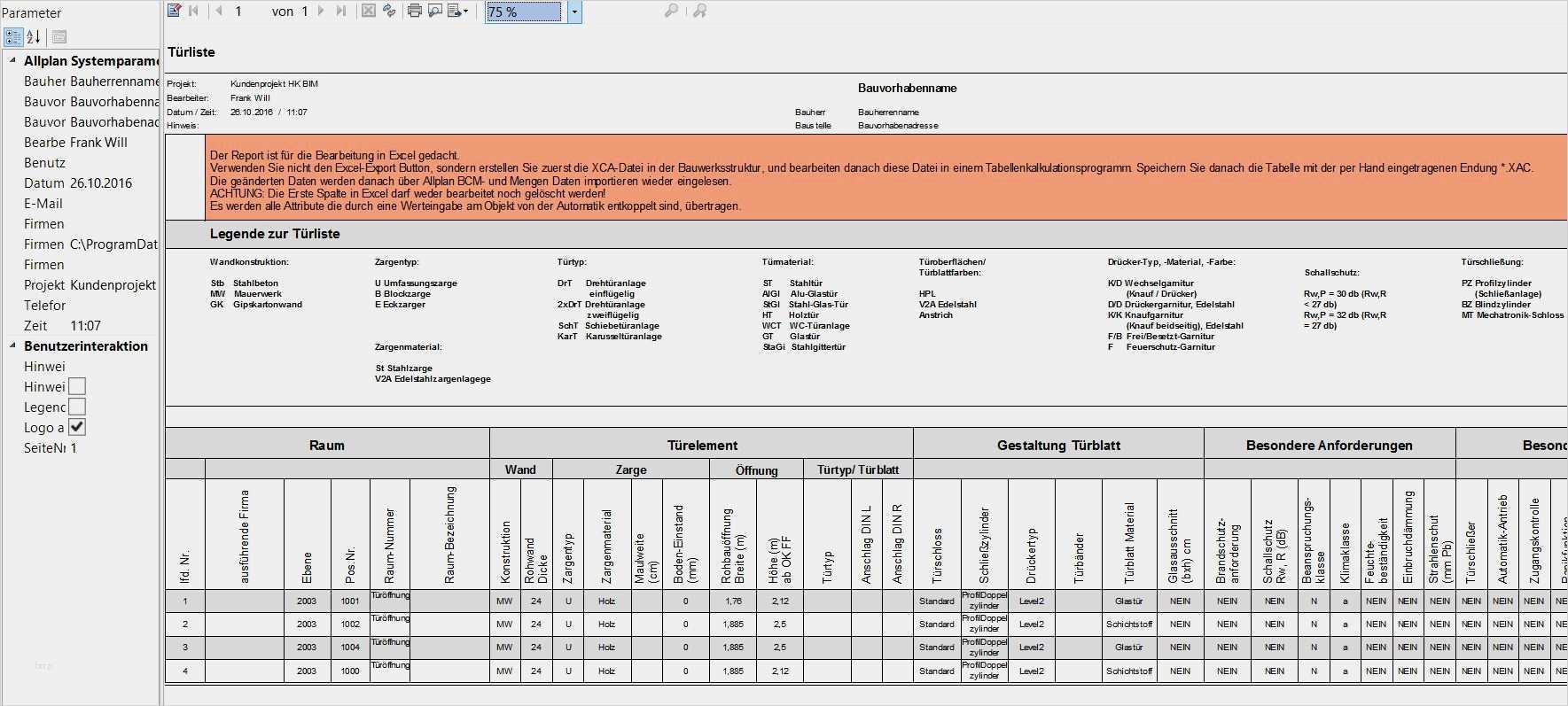The width and height of the screenshot is (1568, 706).
Task: Go to the last page
Action: point(341,11)
